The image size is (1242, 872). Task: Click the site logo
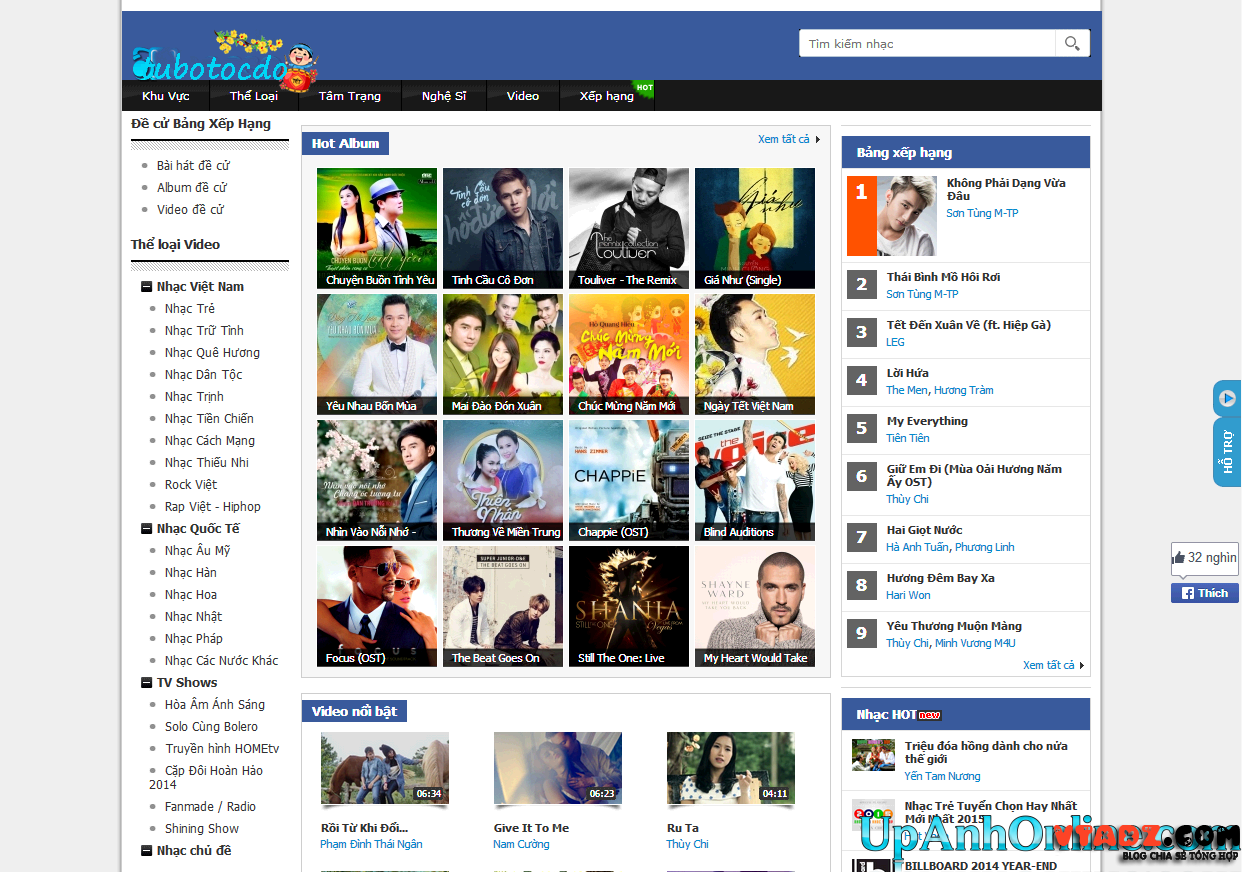pos(225,62)
